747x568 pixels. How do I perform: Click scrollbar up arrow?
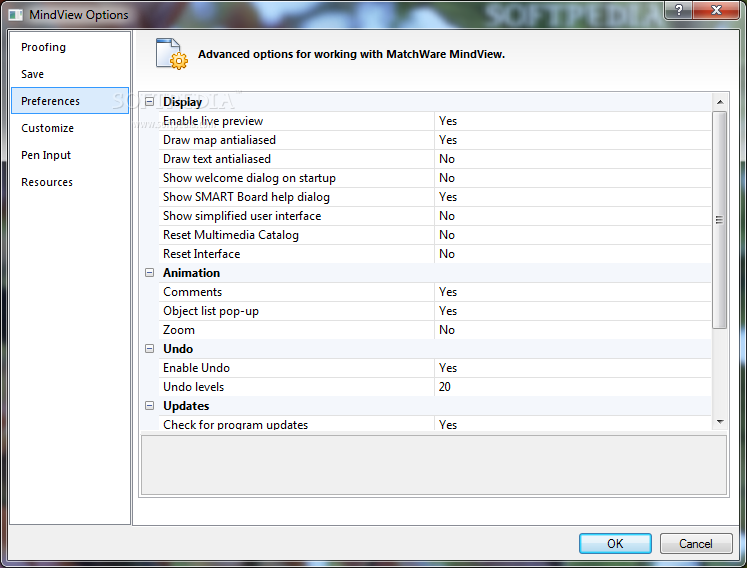click(720, 102)
